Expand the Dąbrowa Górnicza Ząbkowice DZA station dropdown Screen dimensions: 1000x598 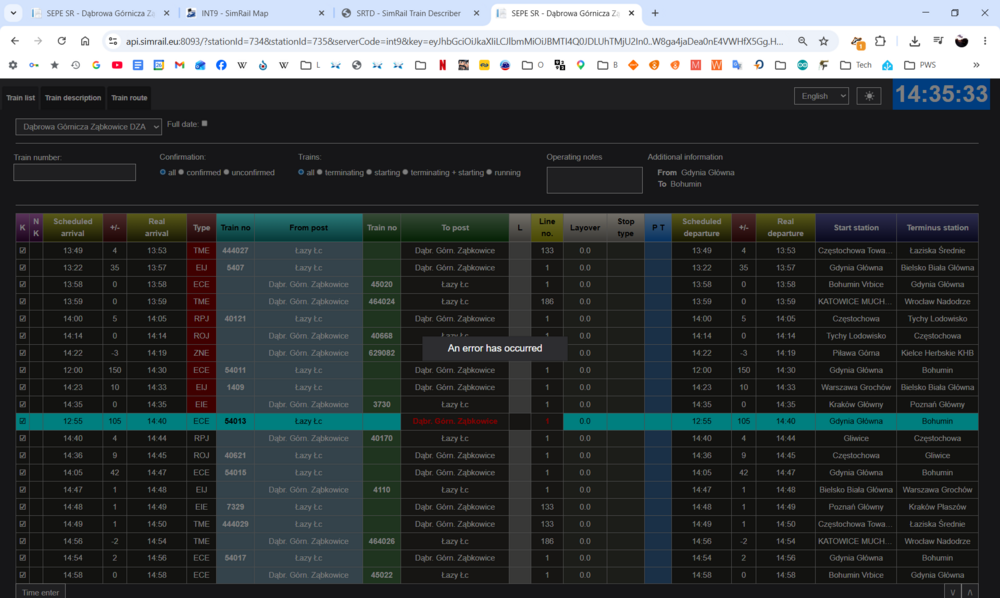coord(89,127)
